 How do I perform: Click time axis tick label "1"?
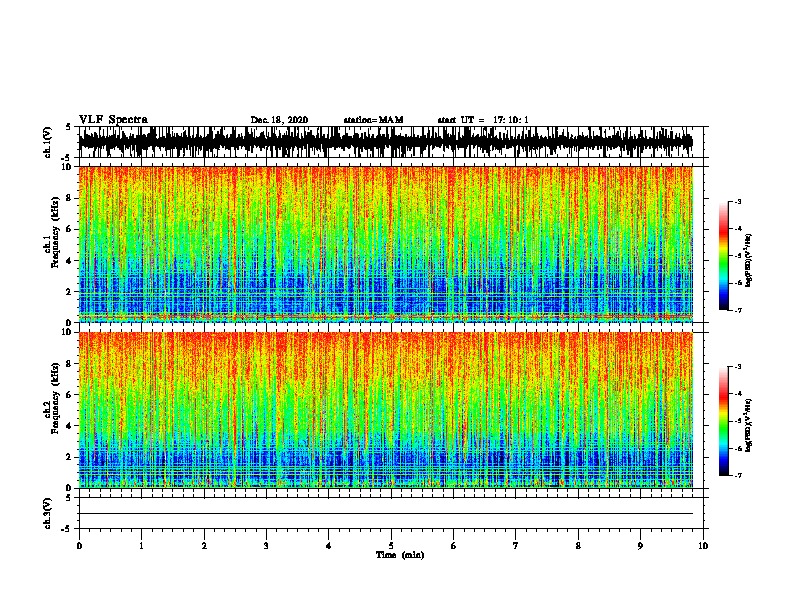[141, 546]
